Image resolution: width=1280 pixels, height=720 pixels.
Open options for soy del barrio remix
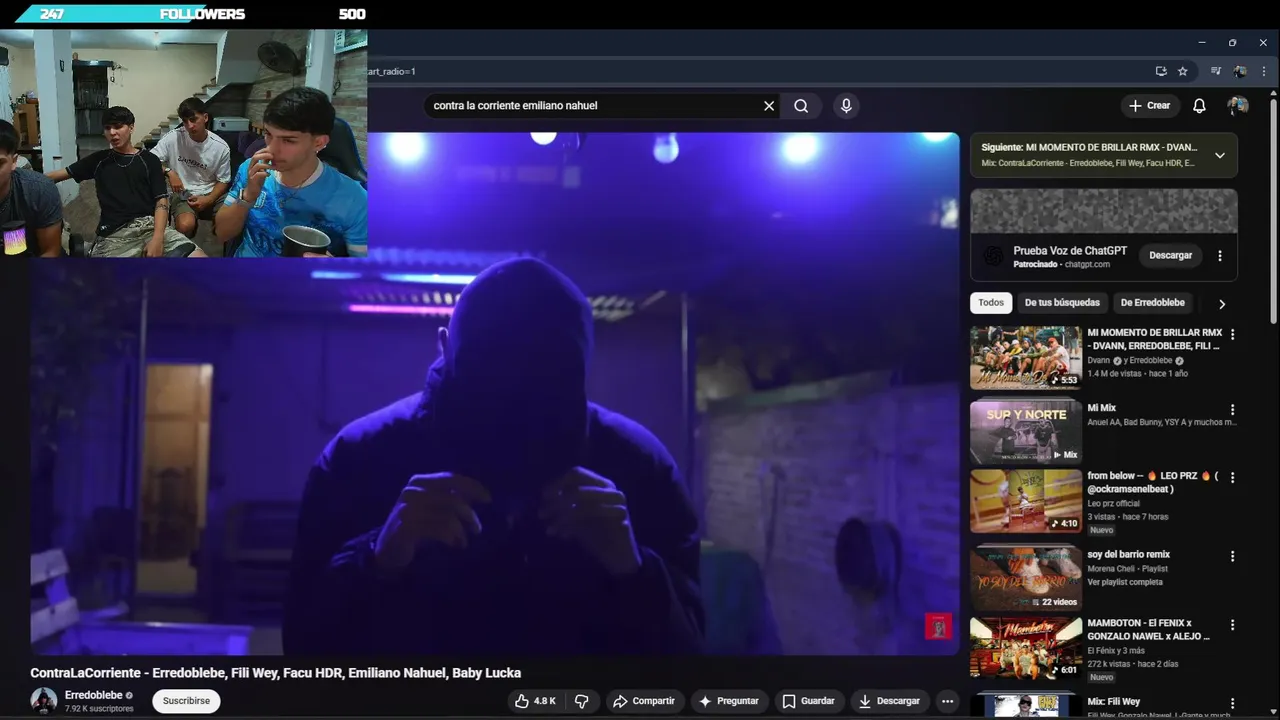(x=1232, y=556)
